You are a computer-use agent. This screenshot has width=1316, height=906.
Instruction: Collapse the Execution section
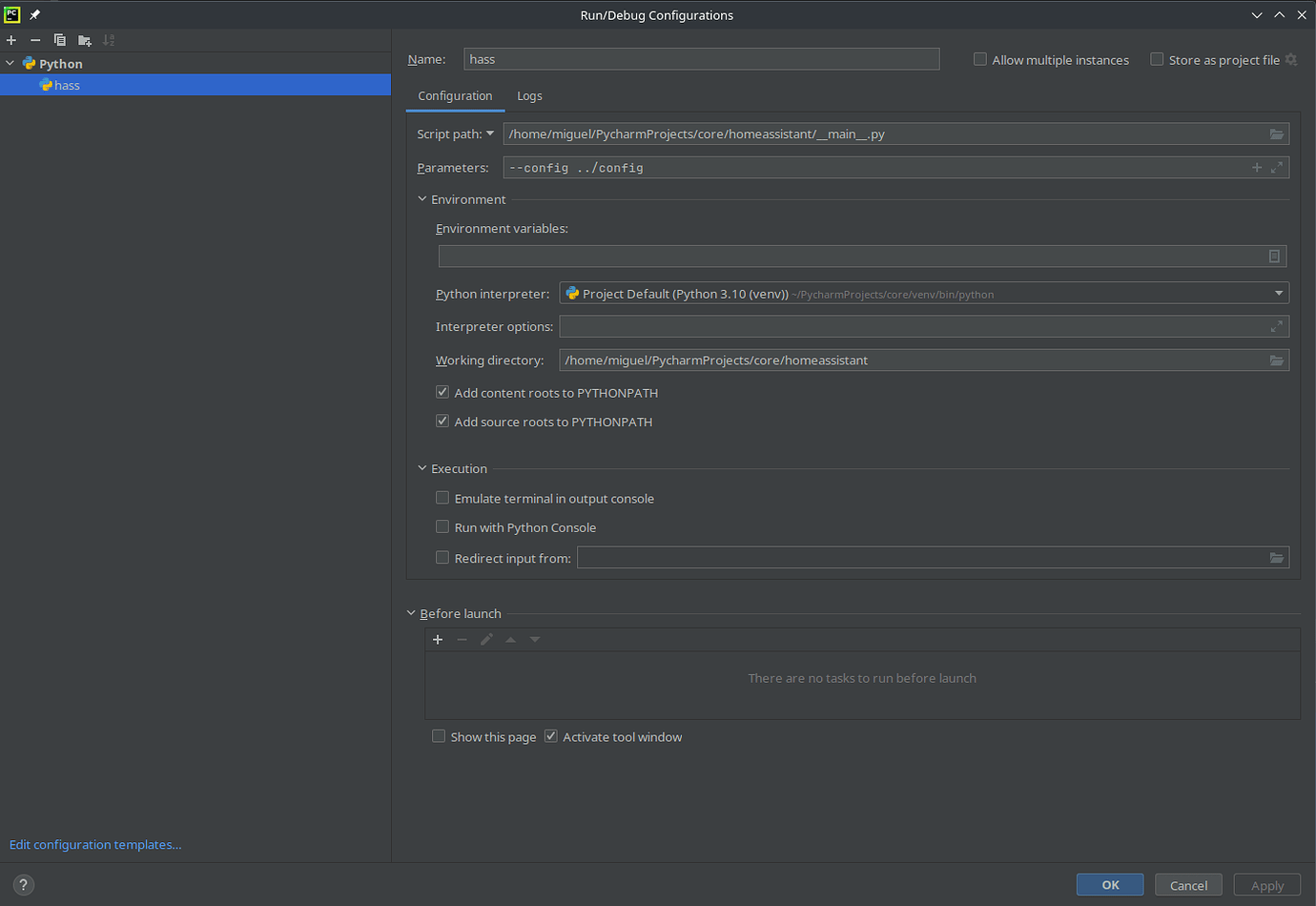tap(422, 467)
